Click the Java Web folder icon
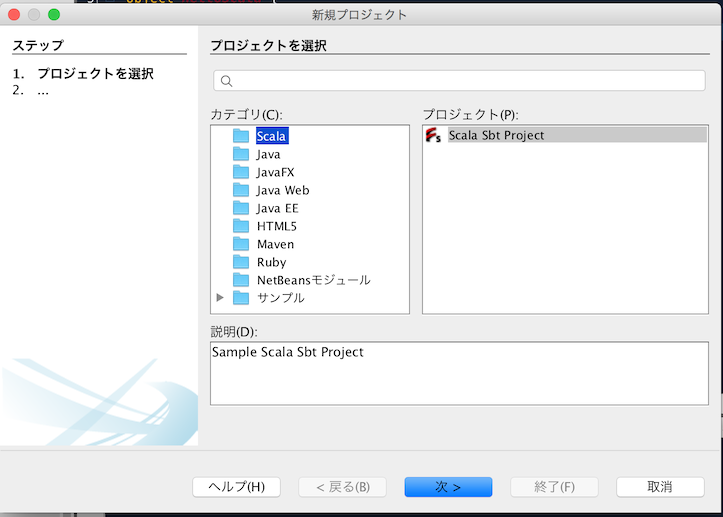The width and height of the screenshot is (723, 517). click(240, 190)
